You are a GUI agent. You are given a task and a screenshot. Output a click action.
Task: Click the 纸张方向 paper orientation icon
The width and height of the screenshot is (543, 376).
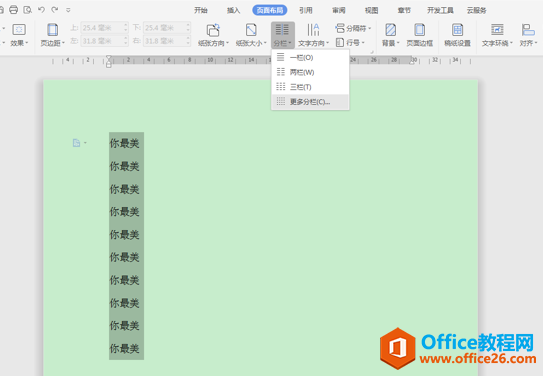(213, 30)
